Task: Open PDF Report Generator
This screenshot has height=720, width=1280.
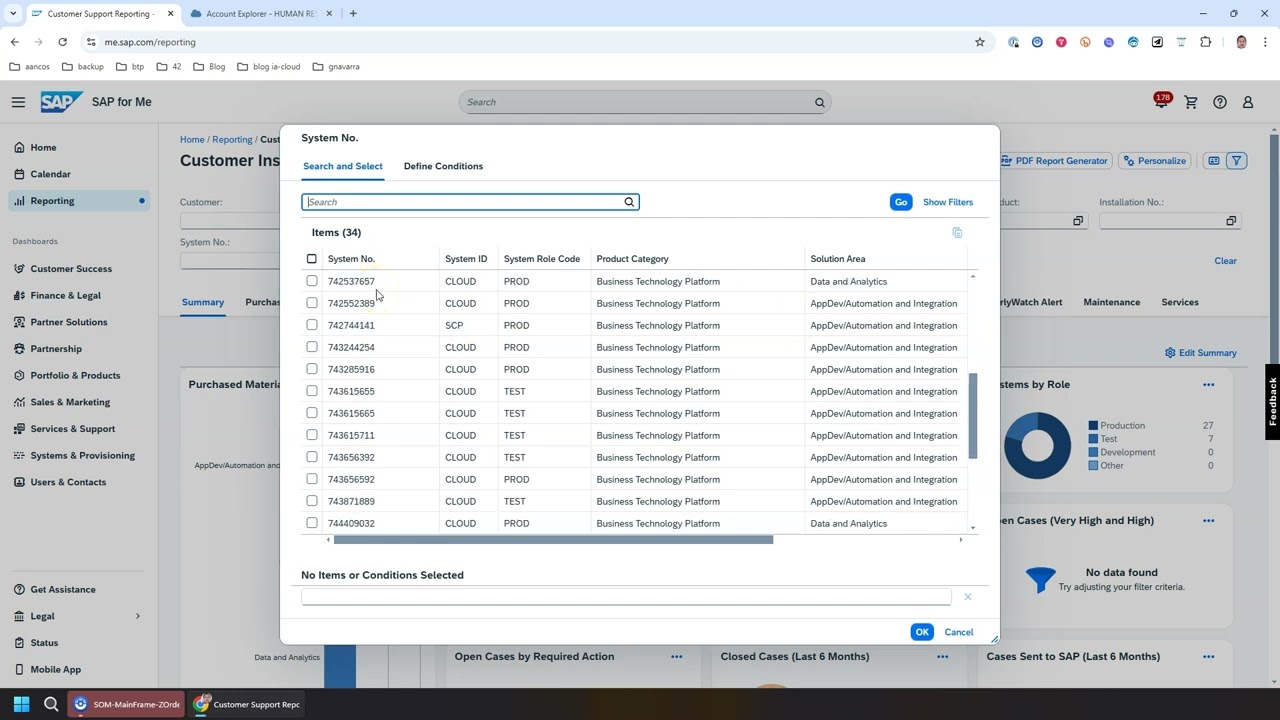Action: point(1054,161)
